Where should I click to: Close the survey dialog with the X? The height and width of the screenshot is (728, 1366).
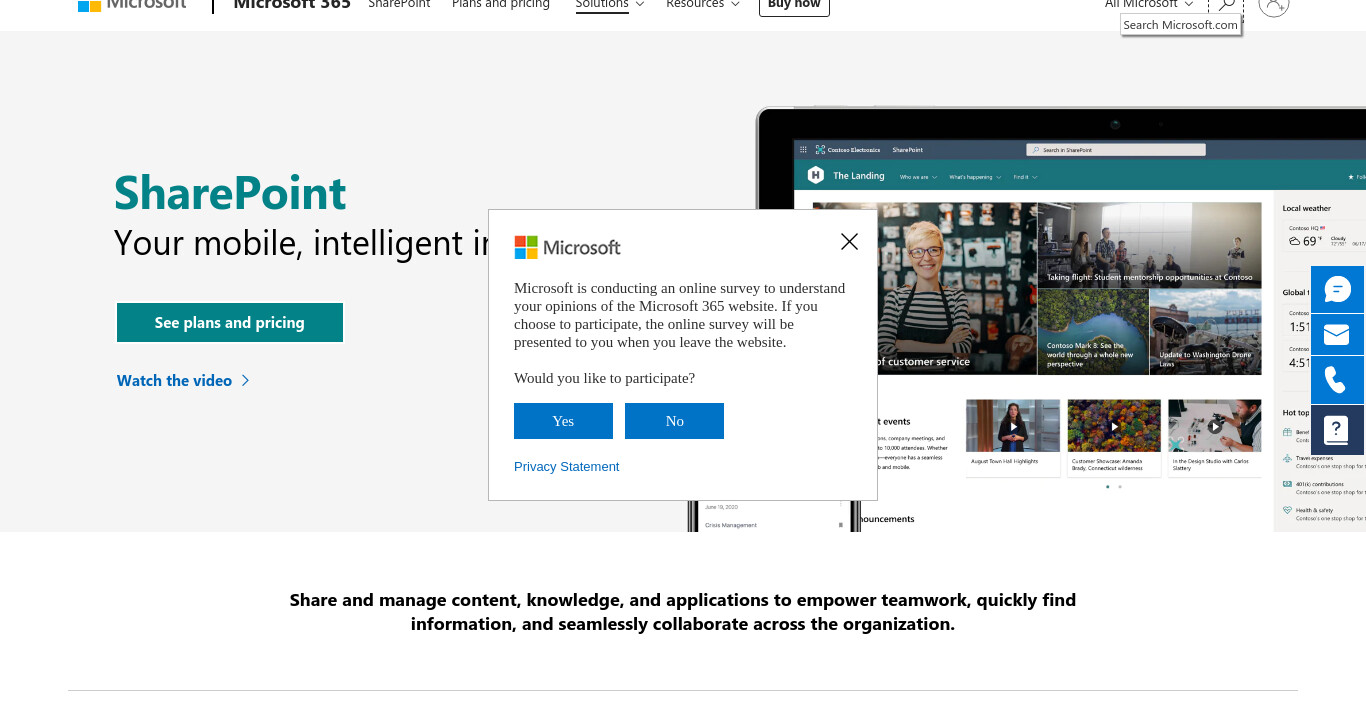click(849, 241)
